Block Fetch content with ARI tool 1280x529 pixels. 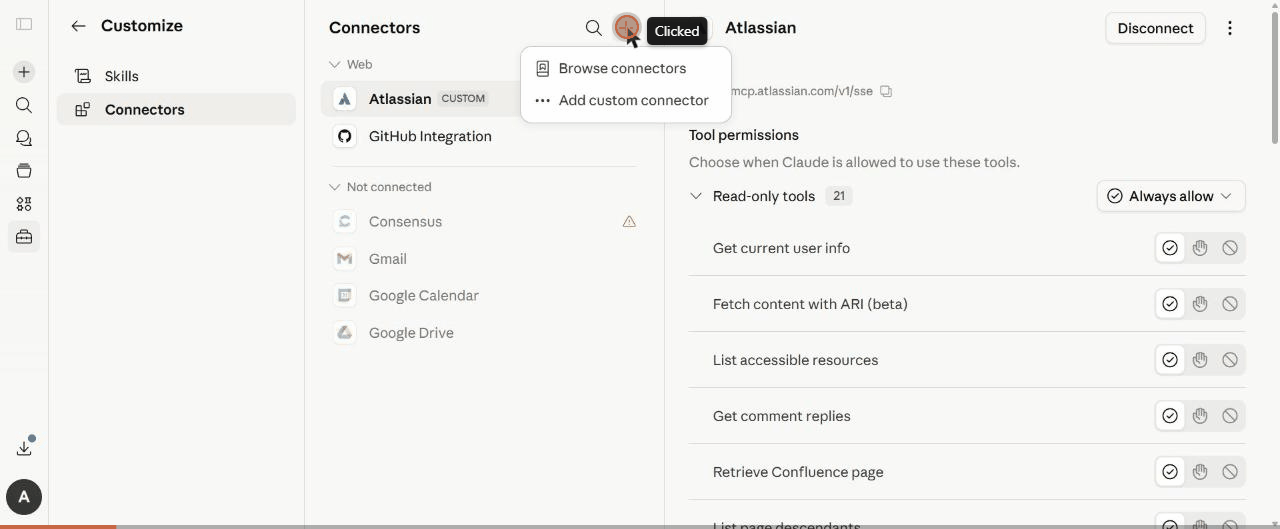(x=1230, y=304)
